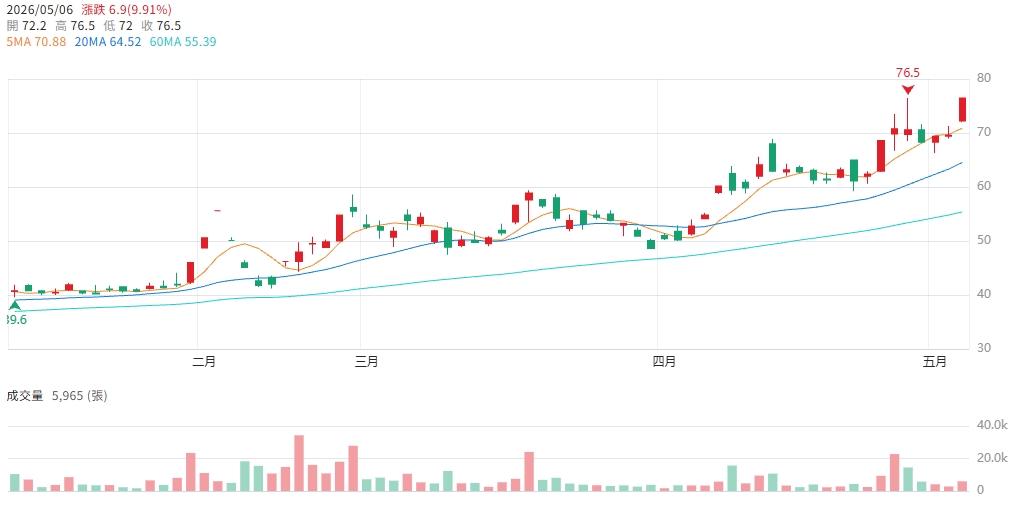This screenshot has width=1017, height=508.
Task: Click the 2026/05/06 date label
Action: 38,10
